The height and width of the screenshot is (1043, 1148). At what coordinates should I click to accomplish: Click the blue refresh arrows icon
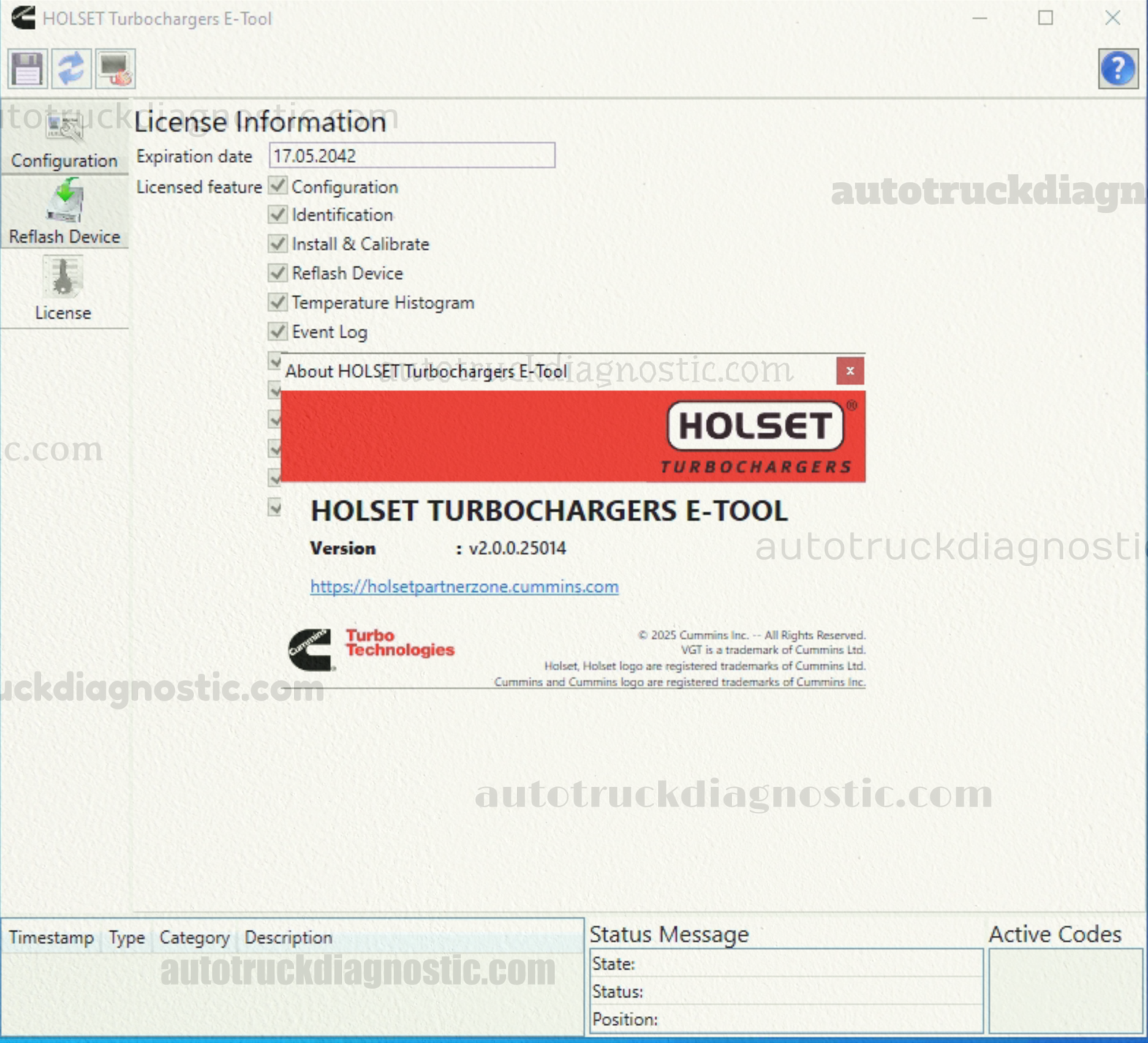(x=71, y=69)
